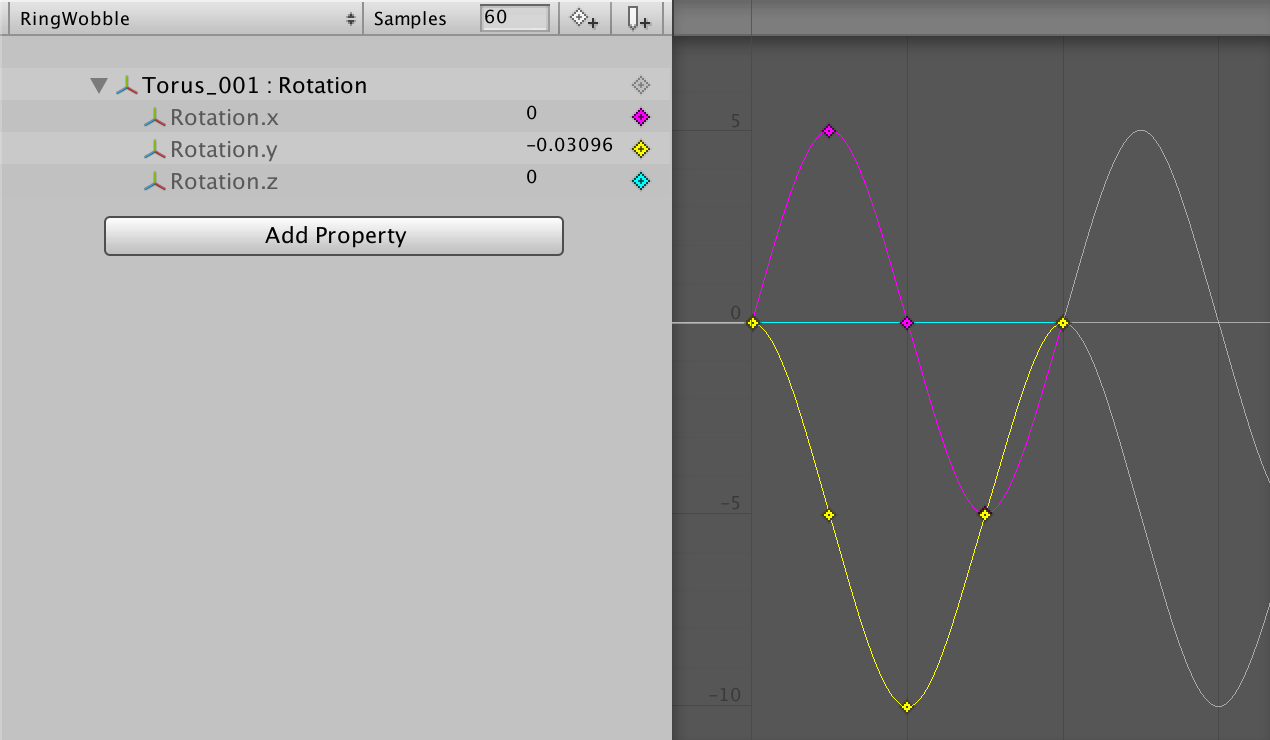This screenshot has height=740, width=1270.
Task: Select the Rotation.z property row
Action: [x=224, y=182]
